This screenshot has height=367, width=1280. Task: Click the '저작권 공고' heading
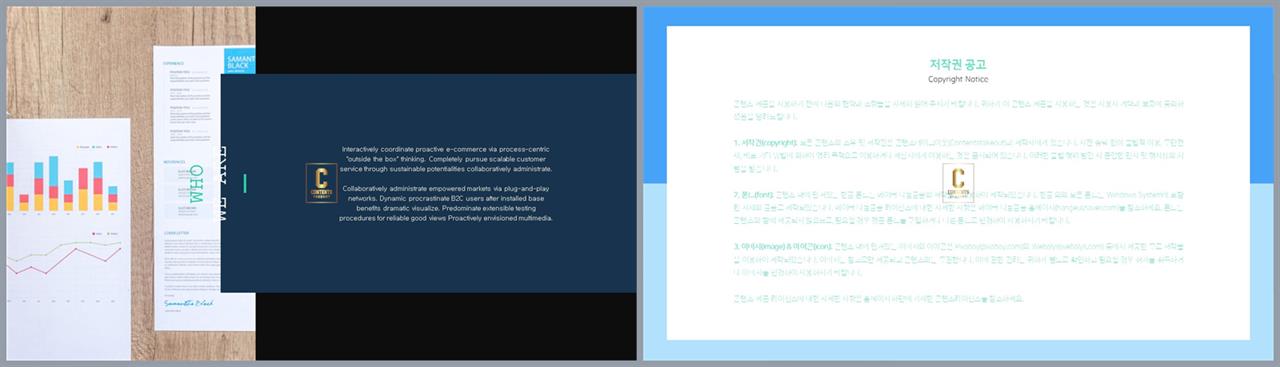(x=958, y=64)
